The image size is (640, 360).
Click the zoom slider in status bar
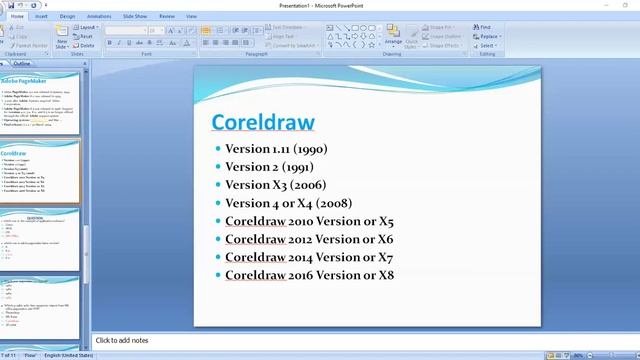click(611, 356)
